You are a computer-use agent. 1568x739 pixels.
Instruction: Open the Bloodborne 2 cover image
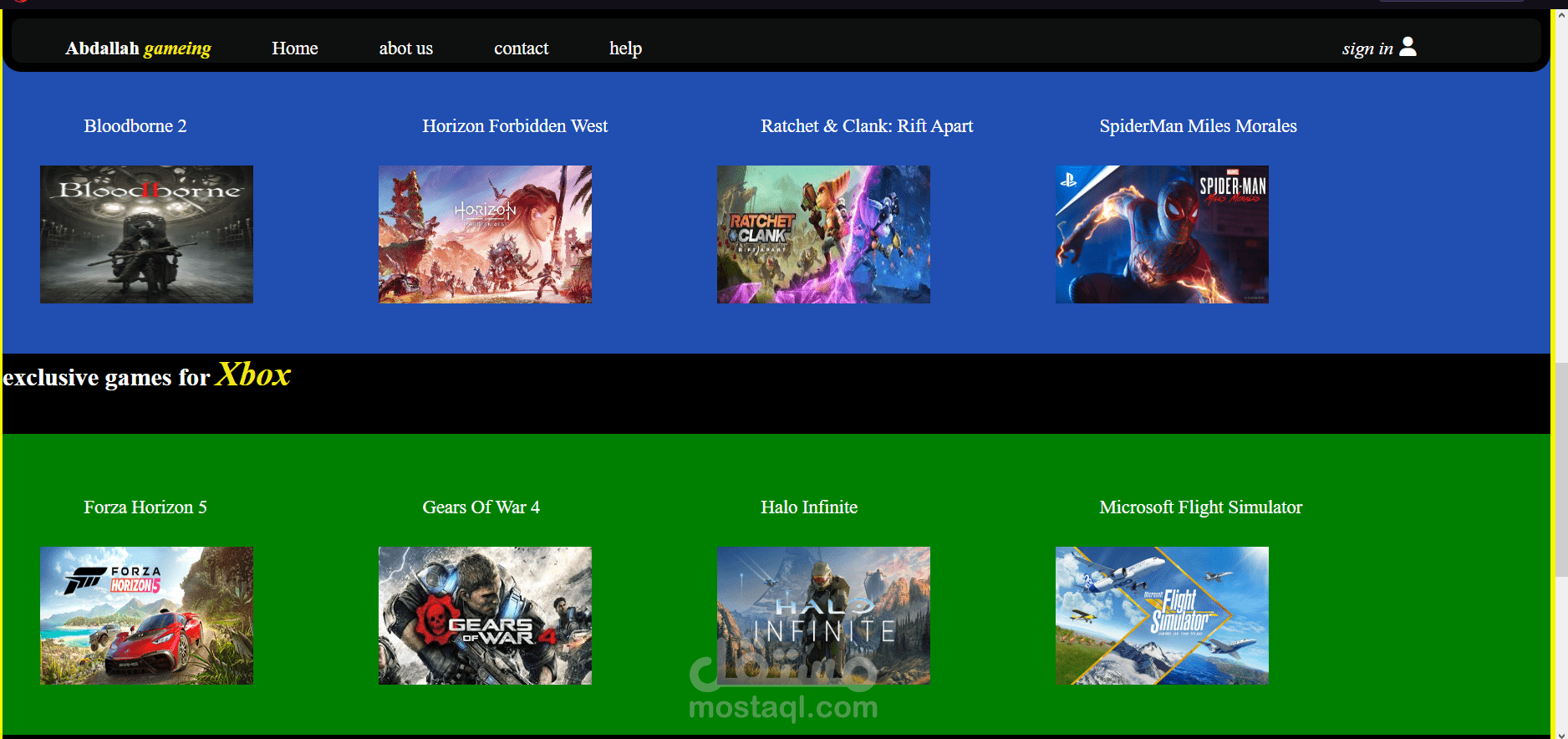[x=146, y=234]
